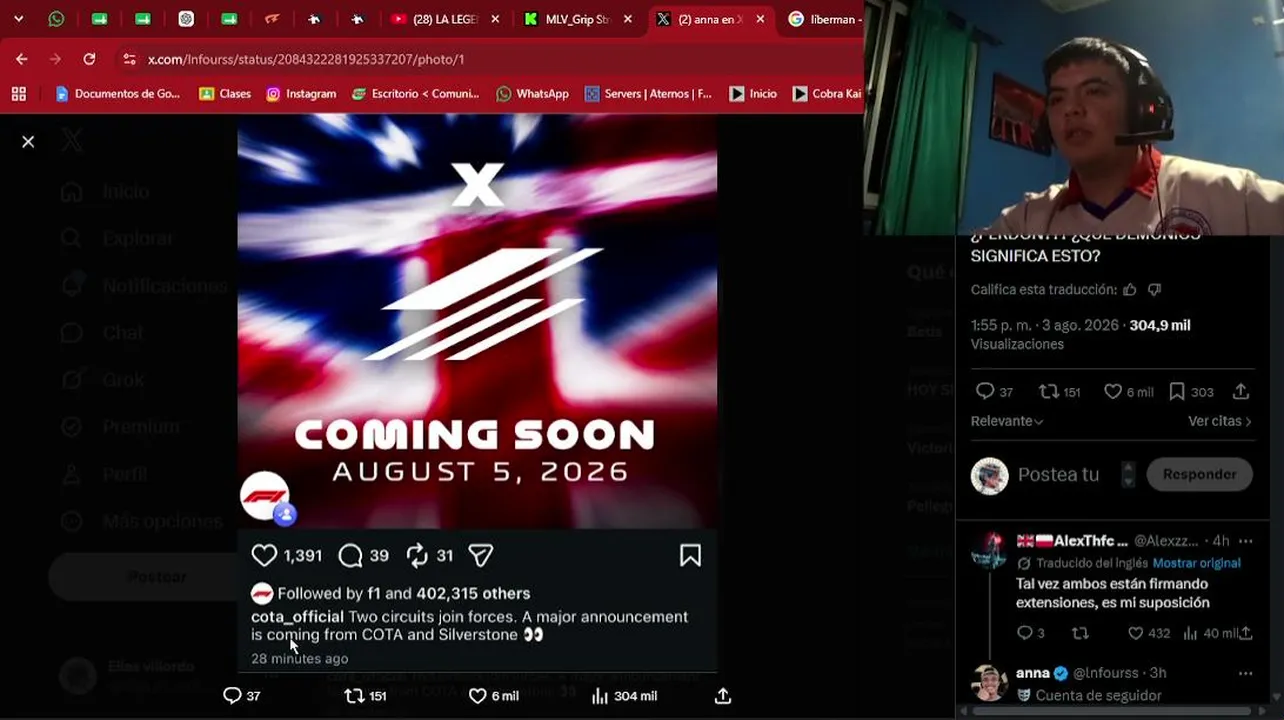The image size is (1284, 720).
Task: Click the "Postea tu" reply field
Action: (x=1058, y=475)
